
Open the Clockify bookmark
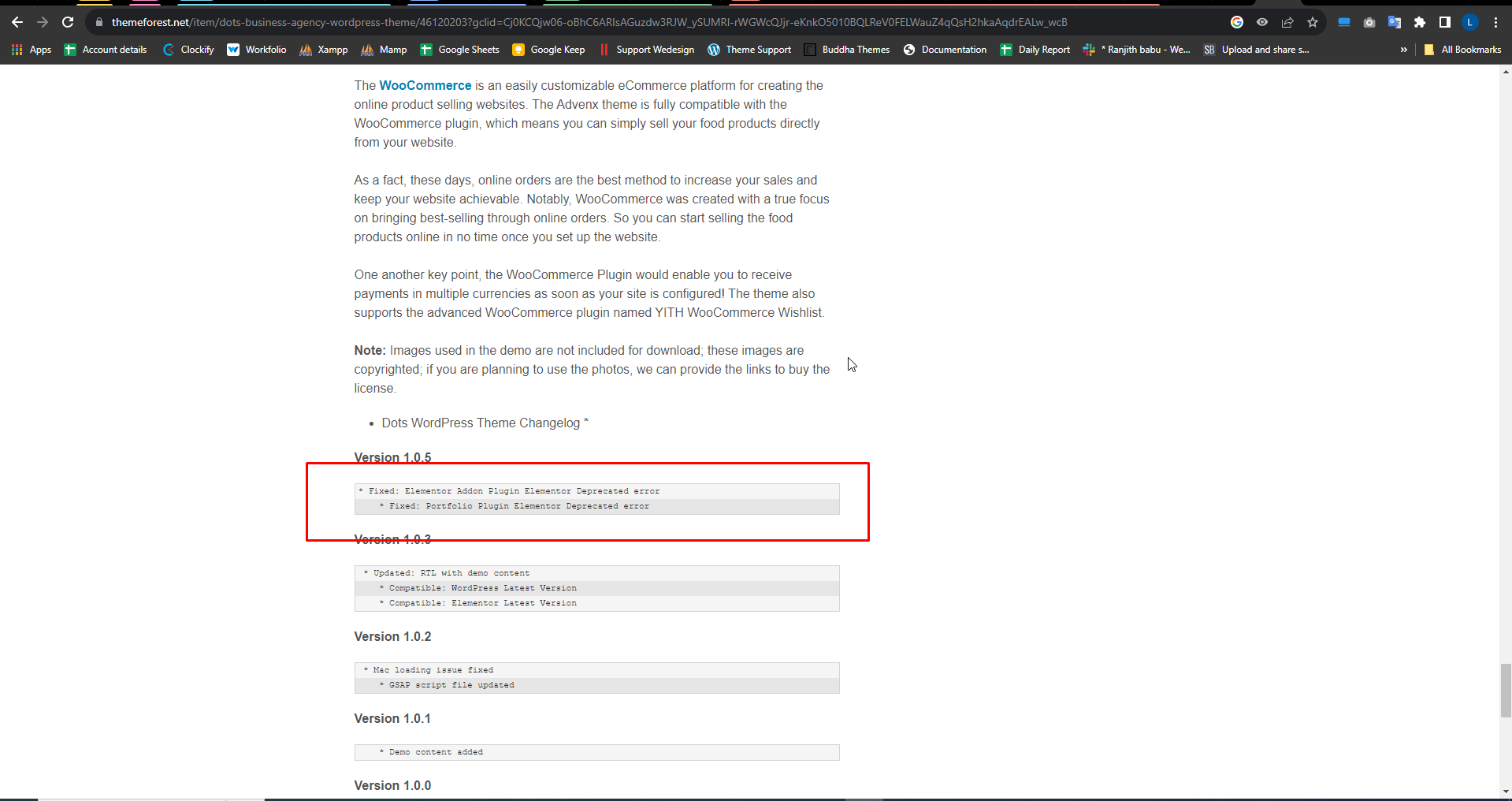click(188, 50)
